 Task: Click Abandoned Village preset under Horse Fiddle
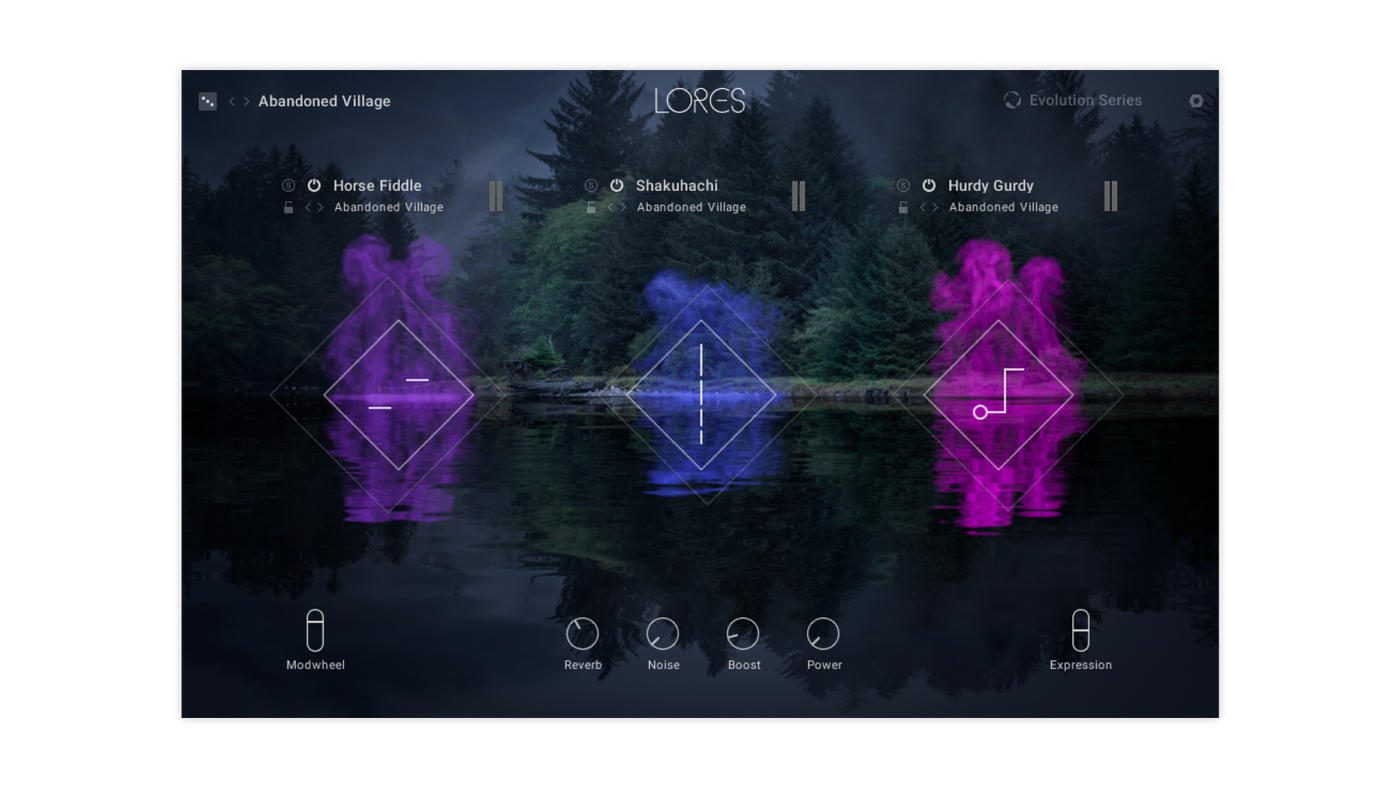click(x=389, y=208)
